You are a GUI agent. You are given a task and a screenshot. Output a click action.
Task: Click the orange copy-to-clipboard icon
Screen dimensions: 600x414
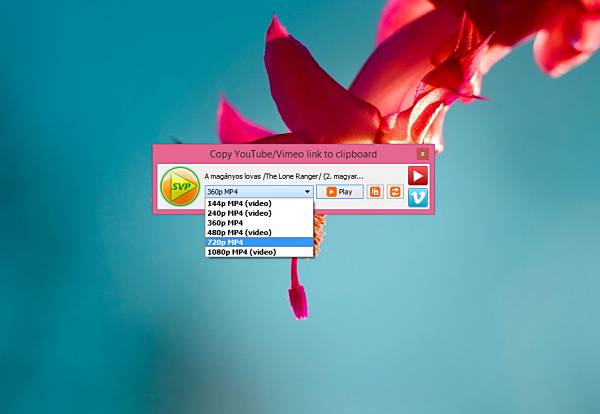(x=375, y=192)
